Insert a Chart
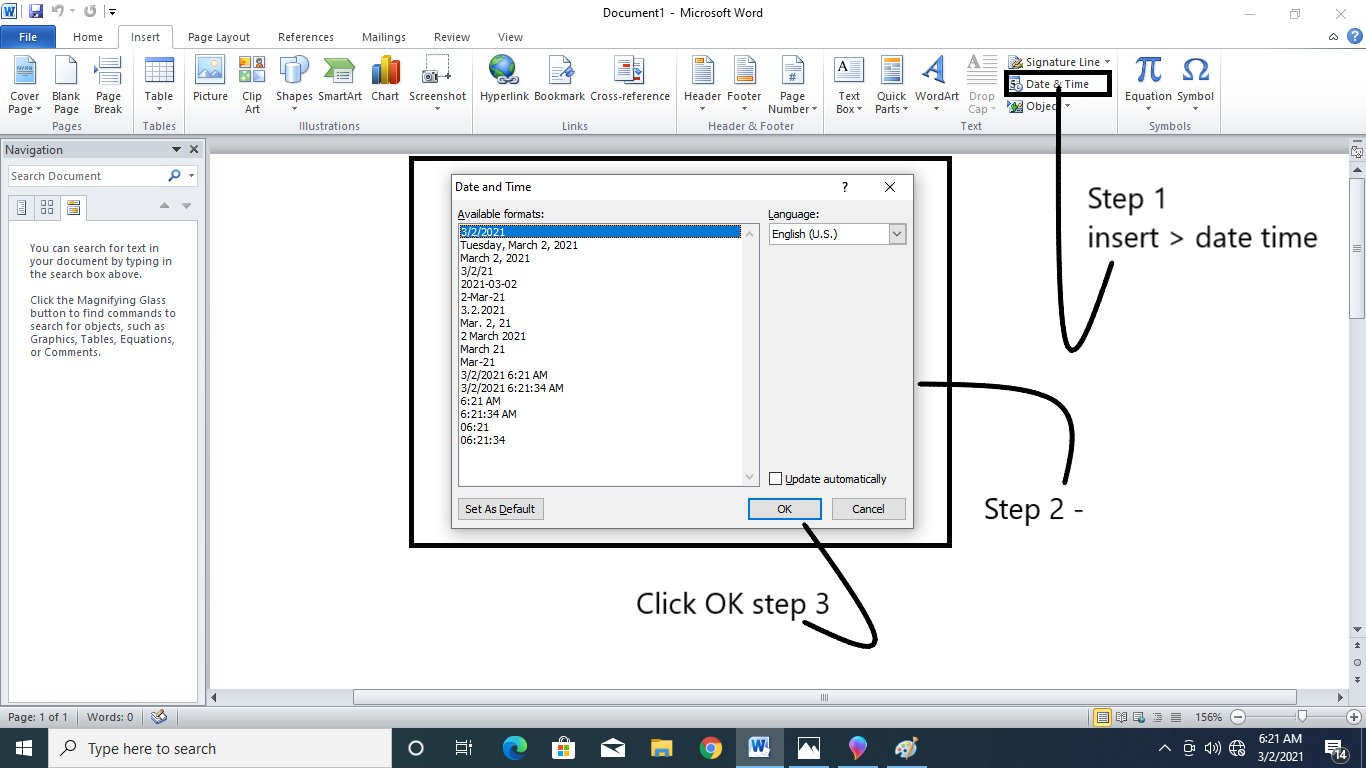 [385, 80]
